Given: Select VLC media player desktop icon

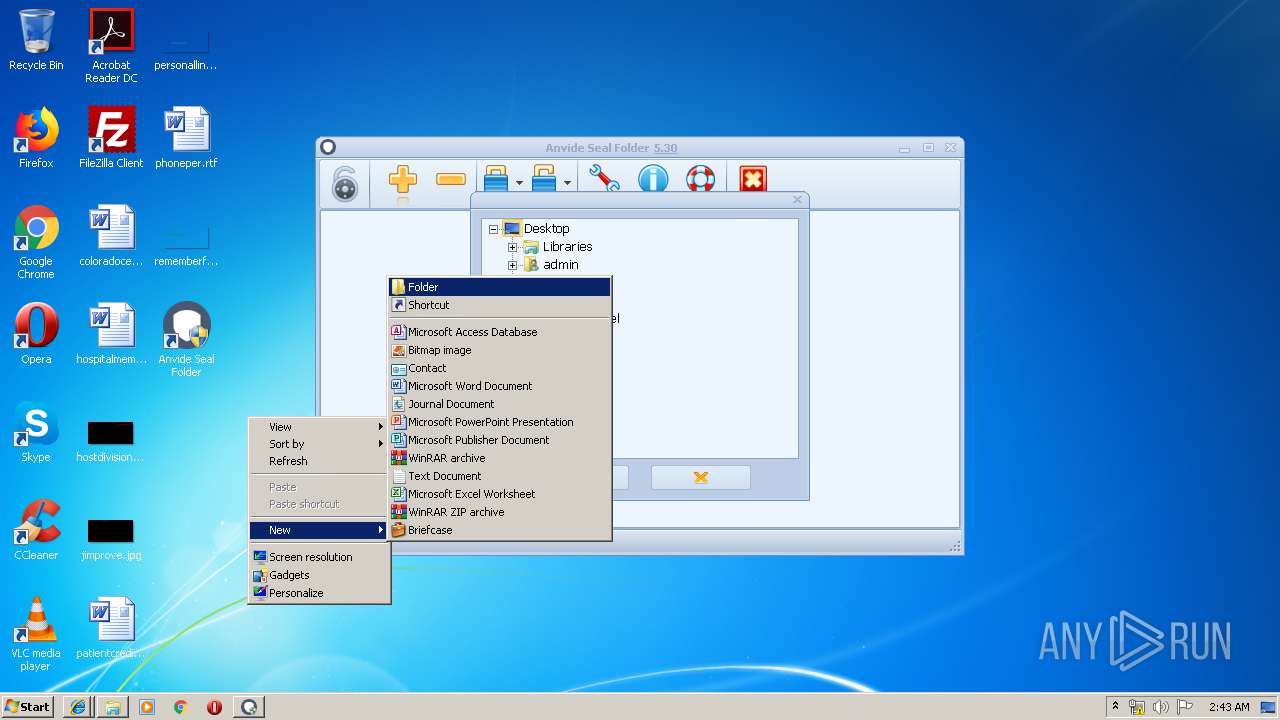Looking at the screenshot, I should coord(36,634).
